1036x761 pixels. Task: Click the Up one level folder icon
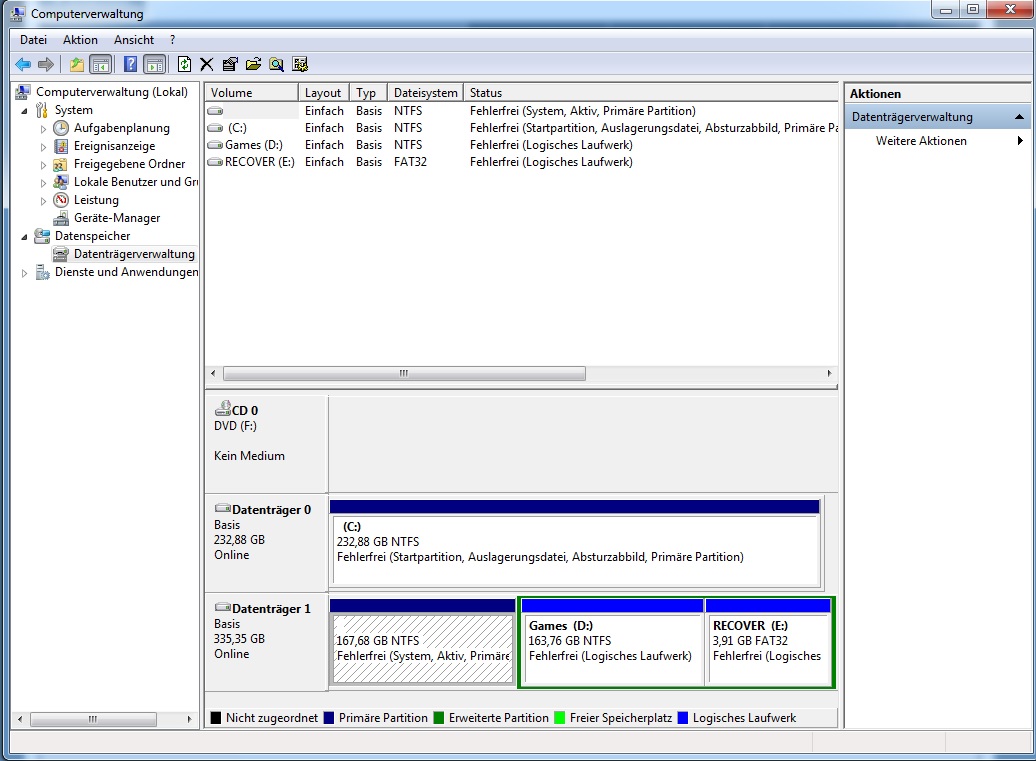(x=77, y=64)
